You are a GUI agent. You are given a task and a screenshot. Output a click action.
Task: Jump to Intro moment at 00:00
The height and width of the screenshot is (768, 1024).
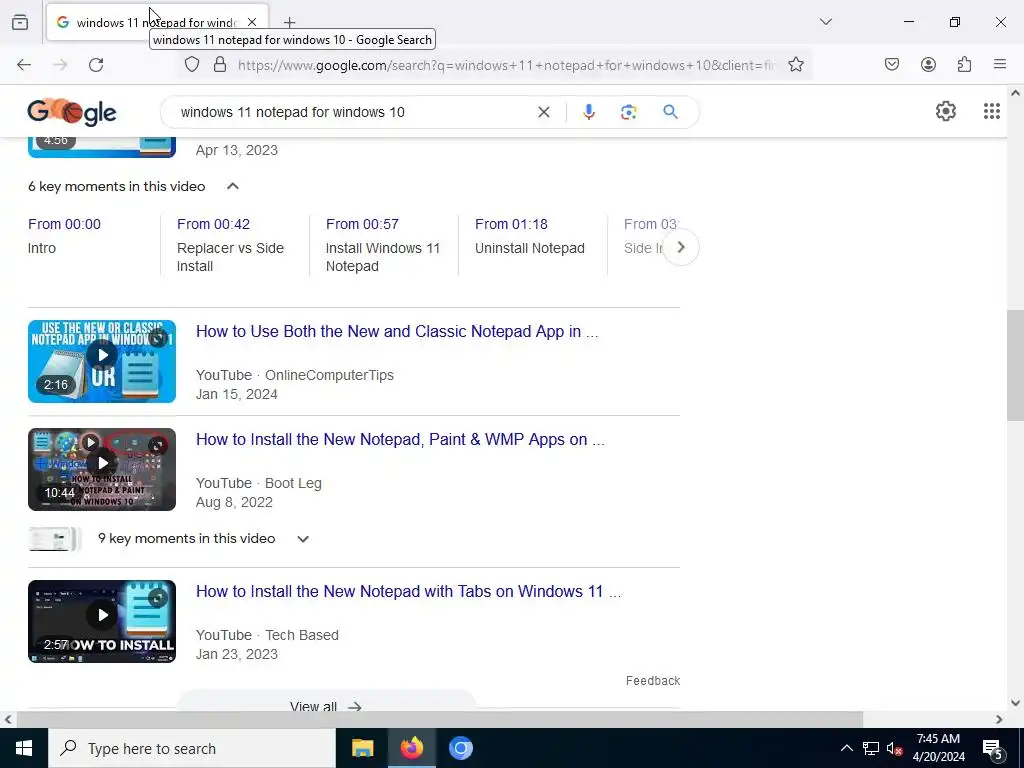(64, 236)
